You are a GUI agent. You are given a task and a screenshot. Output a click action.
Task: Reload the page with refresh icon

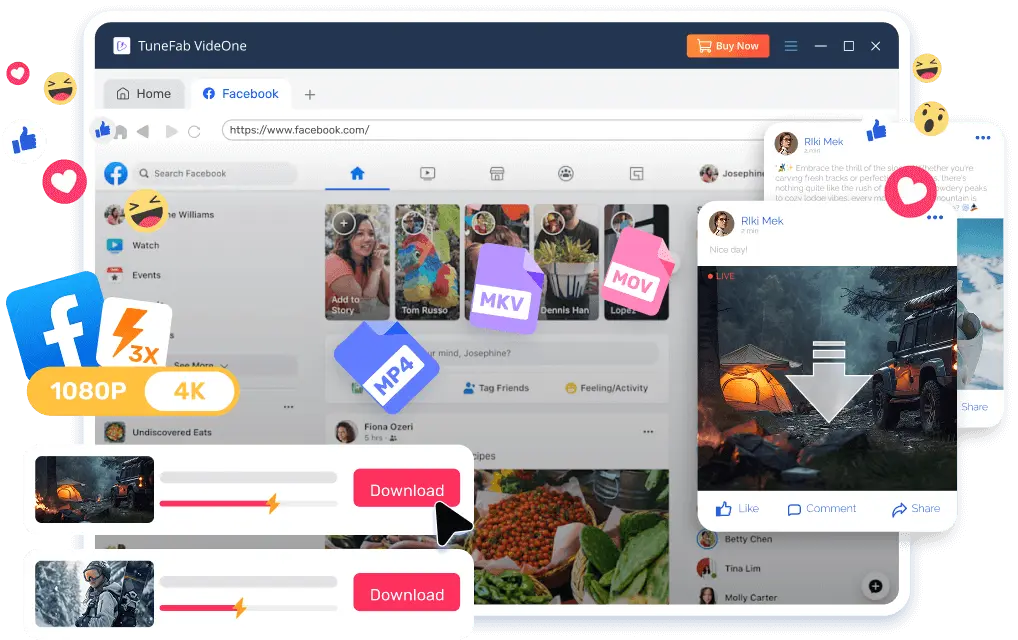tap(194, 132)
